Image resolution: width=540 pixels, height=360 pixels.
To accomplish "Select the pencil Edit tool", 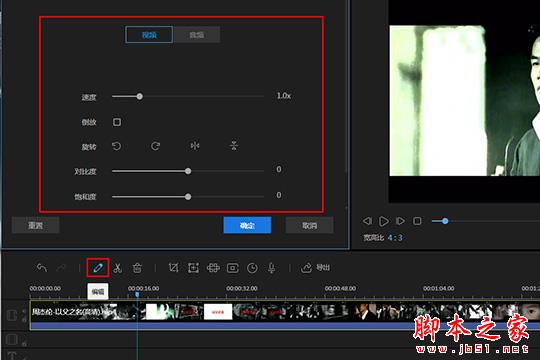I will coord(98,268).
